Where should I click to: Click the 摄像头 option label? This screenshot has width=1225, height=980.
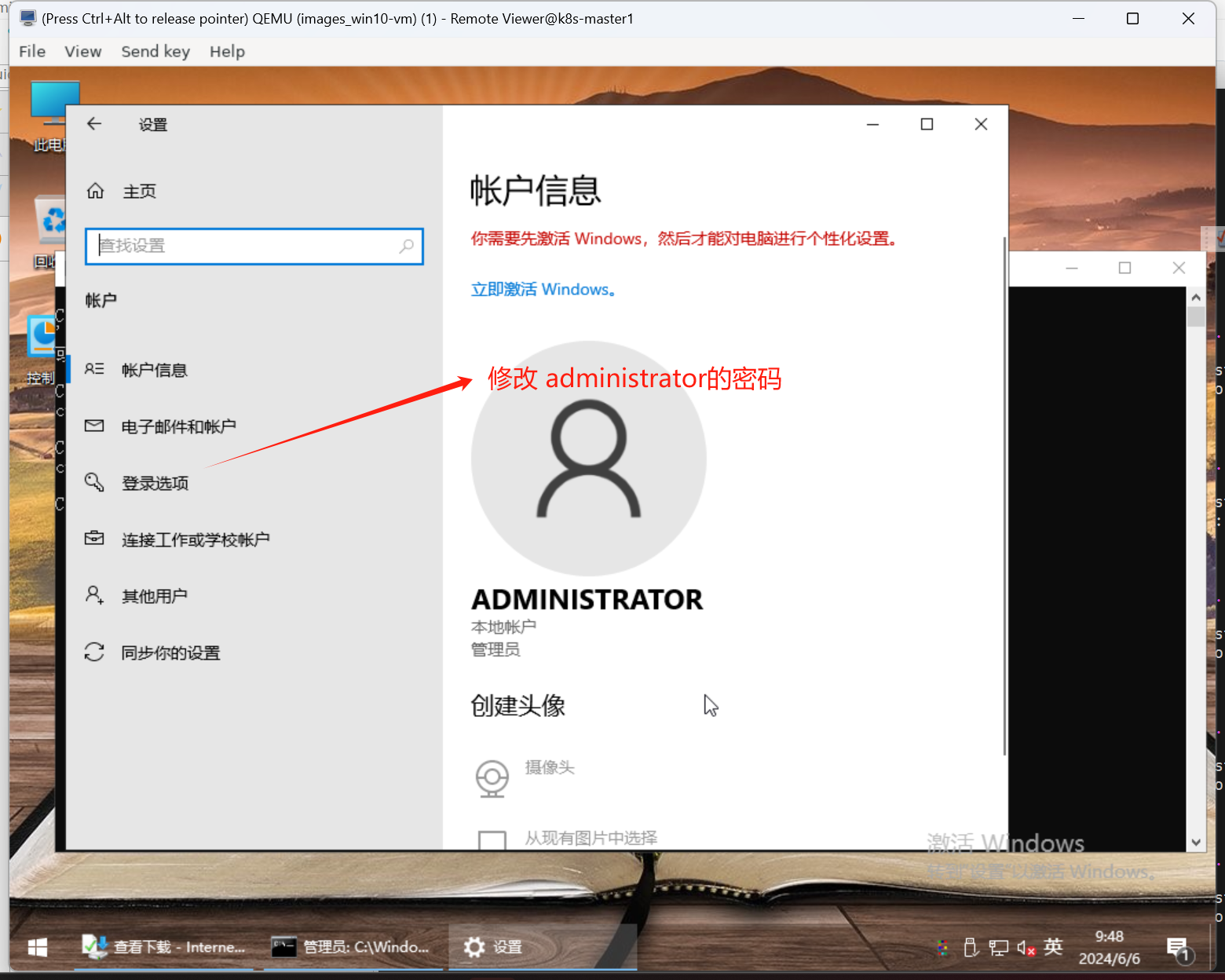549,767
